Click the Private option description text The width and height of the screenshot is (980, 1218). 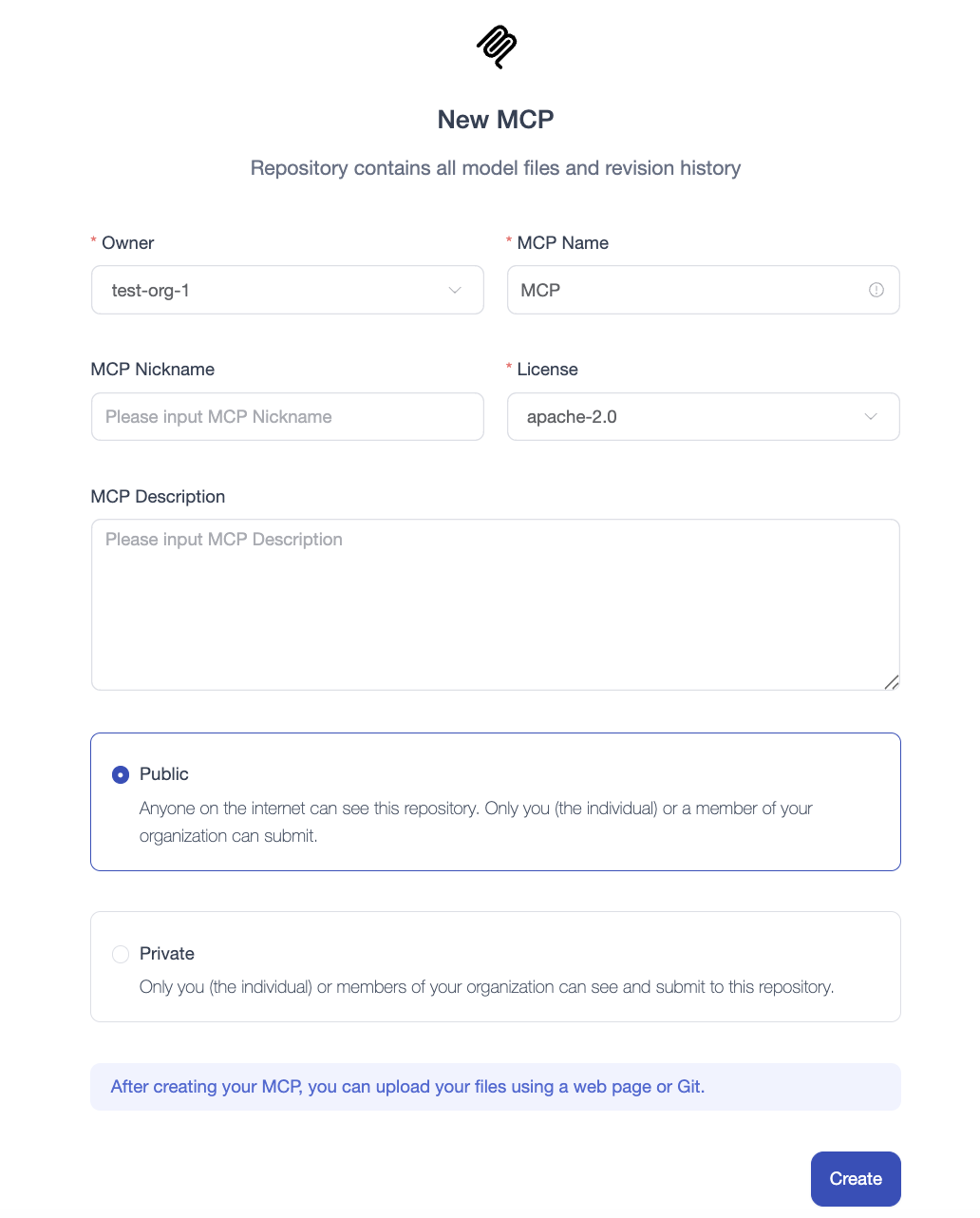click(486, 987)
